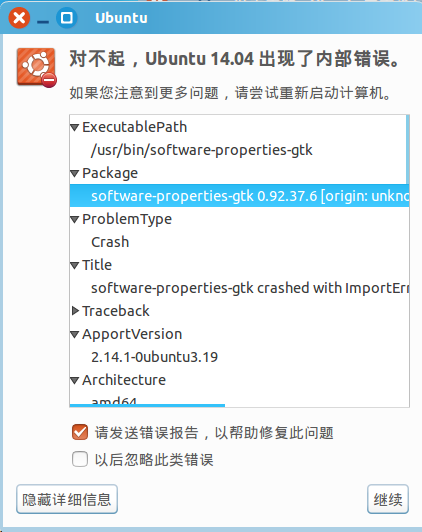Enable ignore future errors of this type
Image resolution: width=422 pixels, height=532 pixels.
pyautogui.click(x=80, y=459)
